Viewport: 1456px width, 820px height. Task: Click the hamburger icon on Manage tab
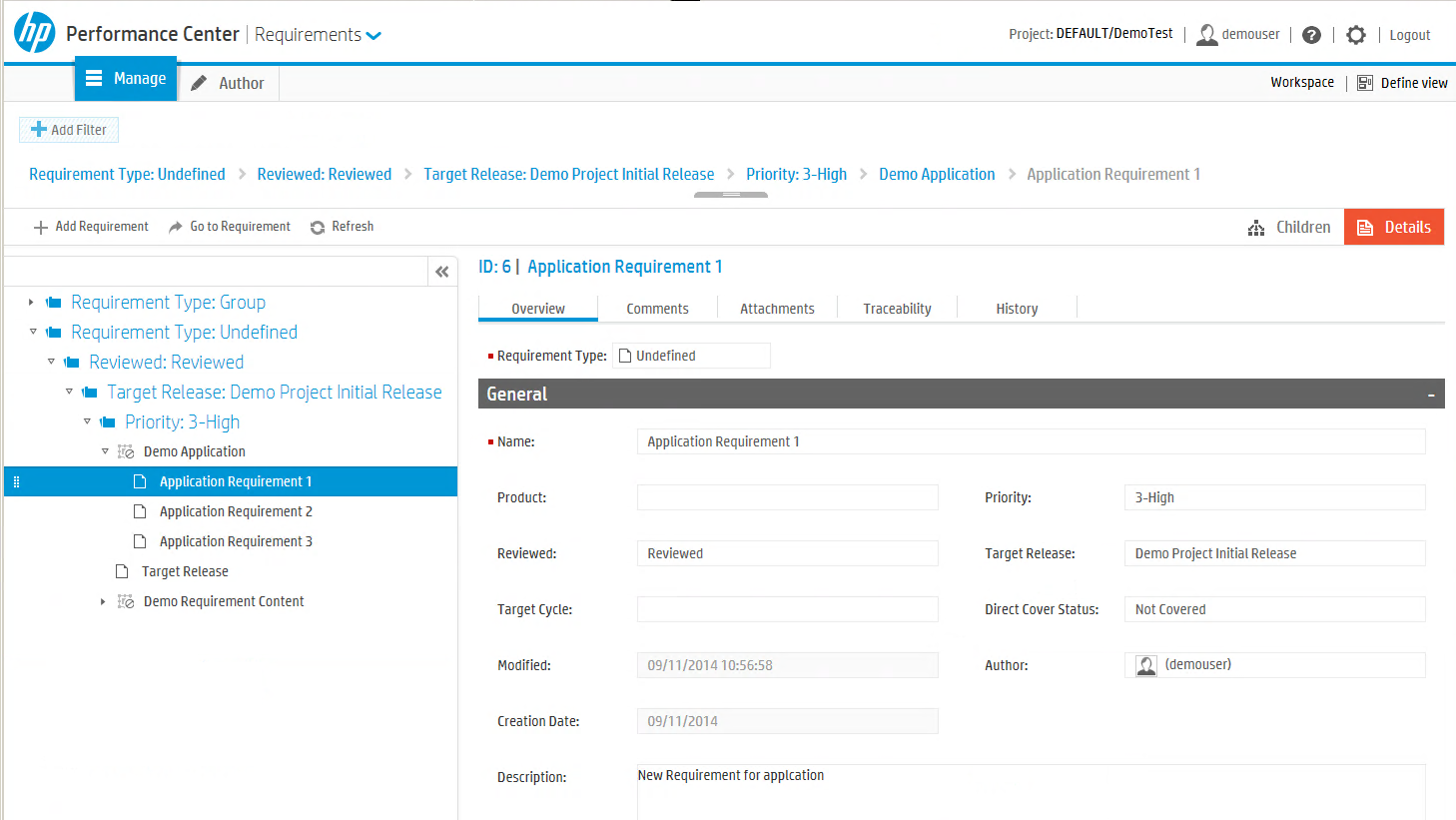tap(94, 78)
